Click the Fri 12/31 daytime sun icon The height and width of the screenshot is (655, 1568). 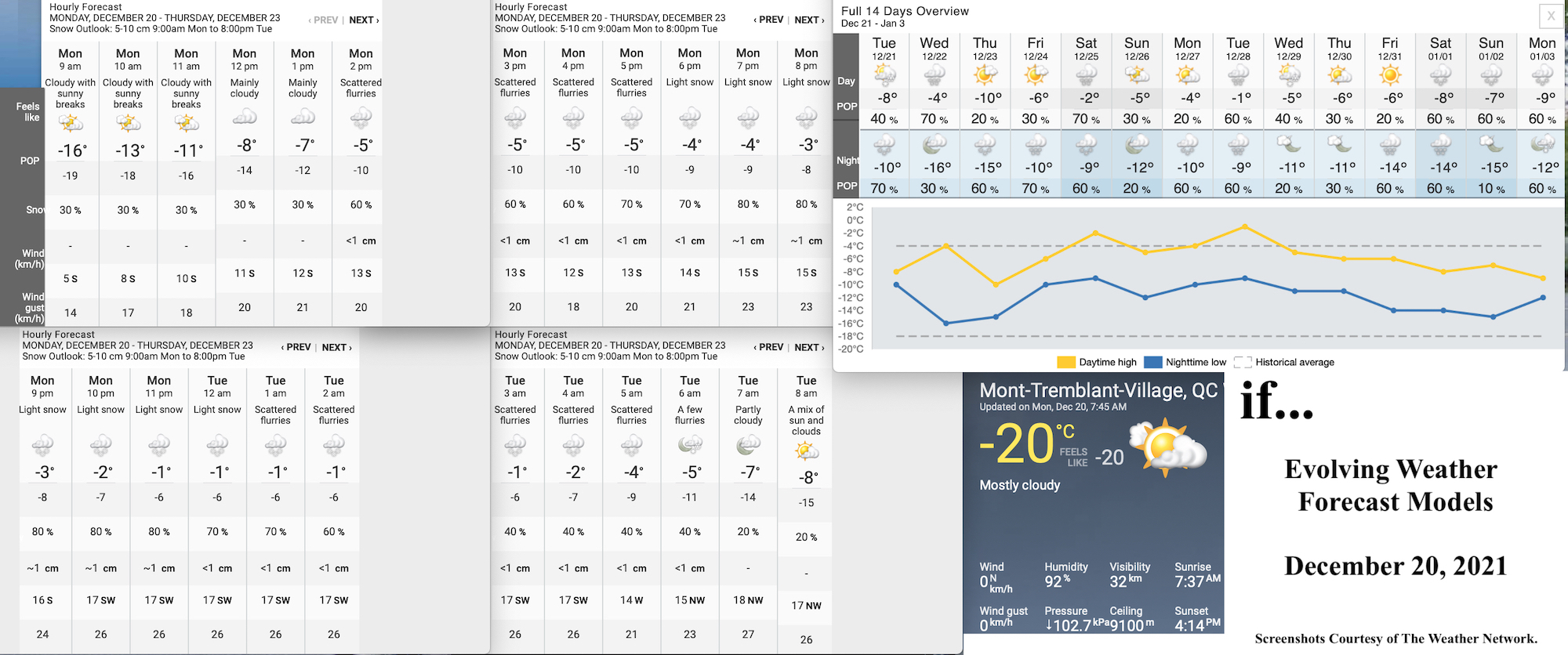pos(1390,76)
